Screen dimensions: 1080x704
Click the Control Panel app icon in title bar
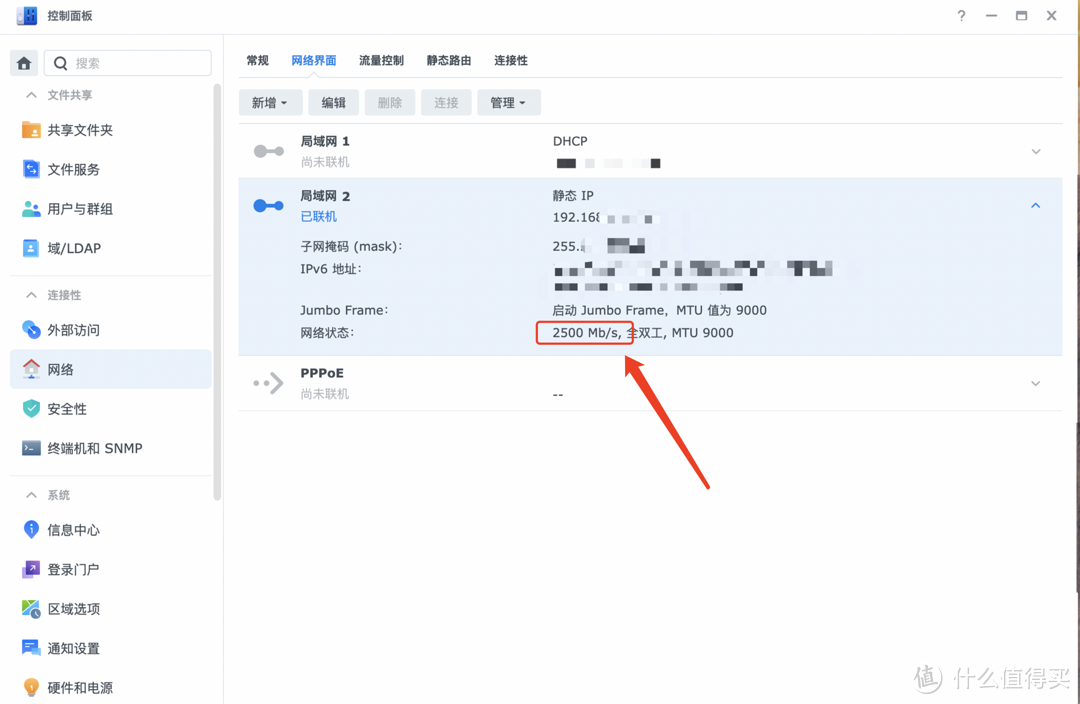(26, 15)
